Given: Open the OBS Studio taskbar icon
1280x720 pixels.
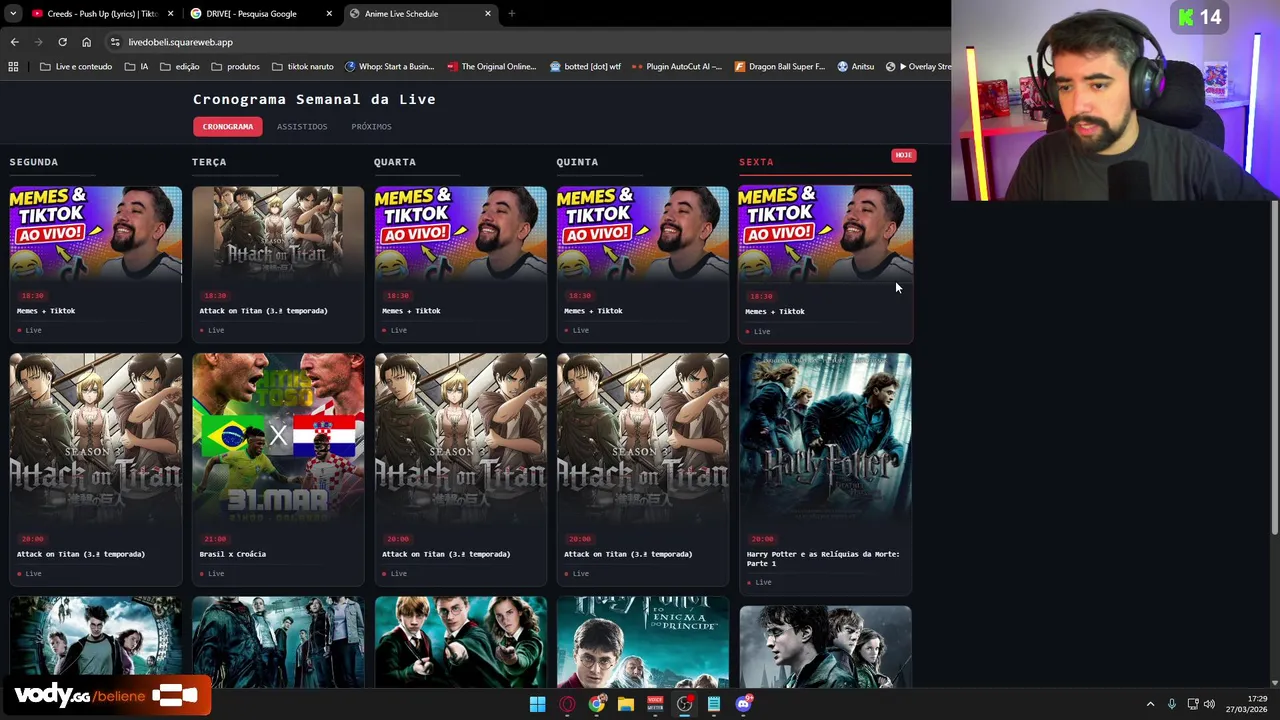Looking at the screenshot, I should click(684, 704).
